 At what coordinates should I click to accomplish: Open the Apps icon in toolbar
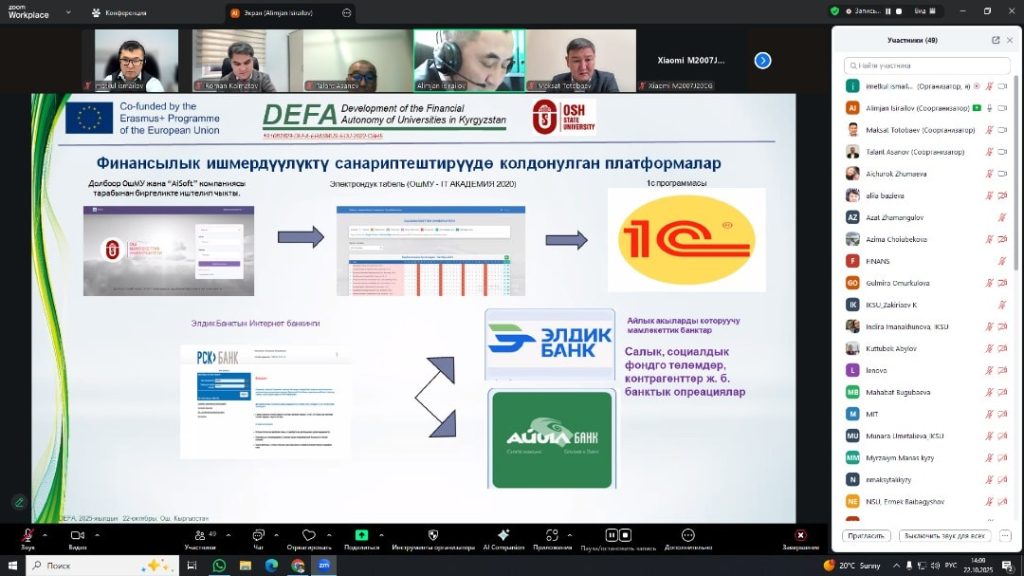pos(551,536)
